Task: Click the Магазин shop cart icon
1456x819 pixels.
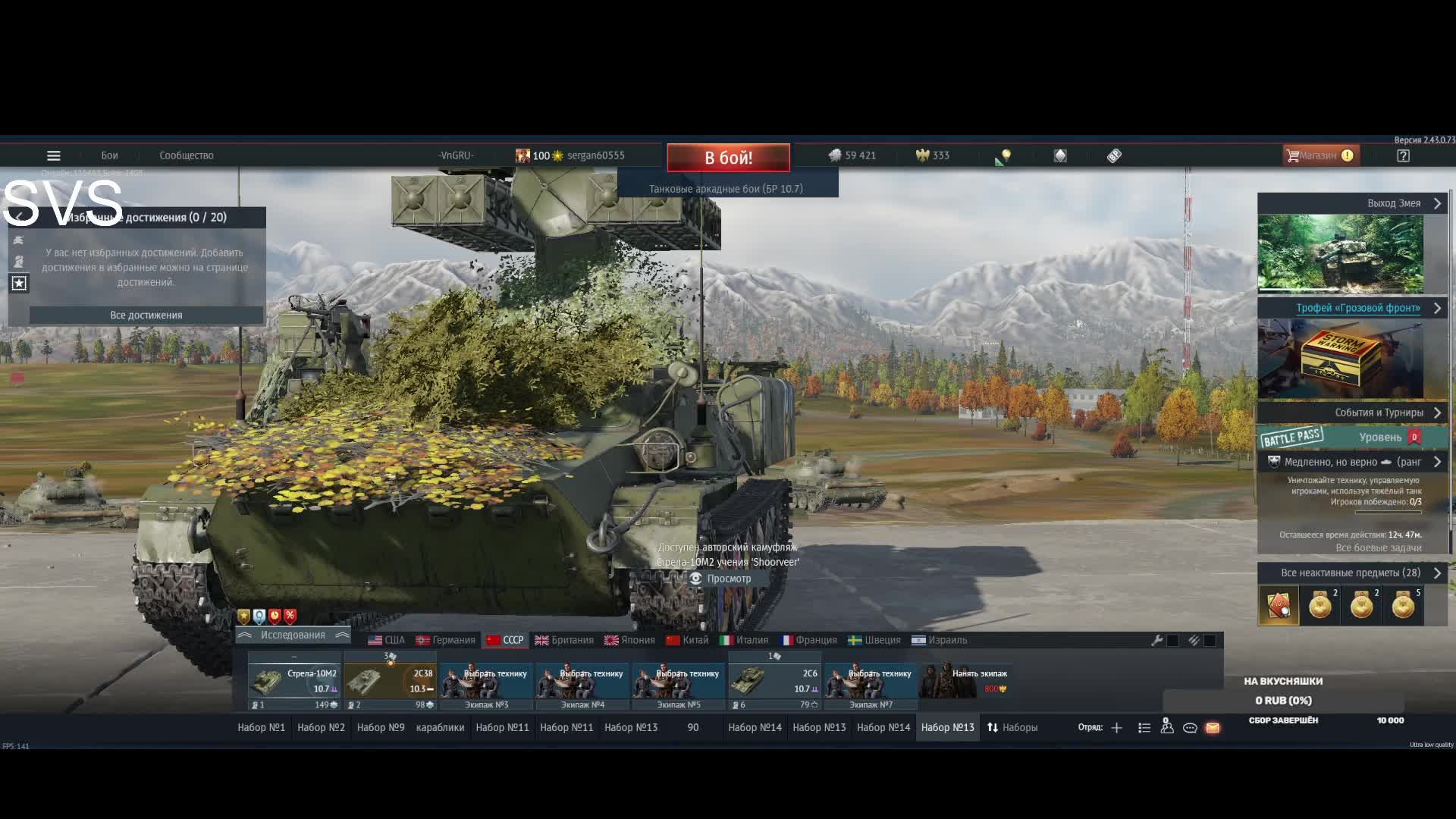Action: tap(1292, 155)
